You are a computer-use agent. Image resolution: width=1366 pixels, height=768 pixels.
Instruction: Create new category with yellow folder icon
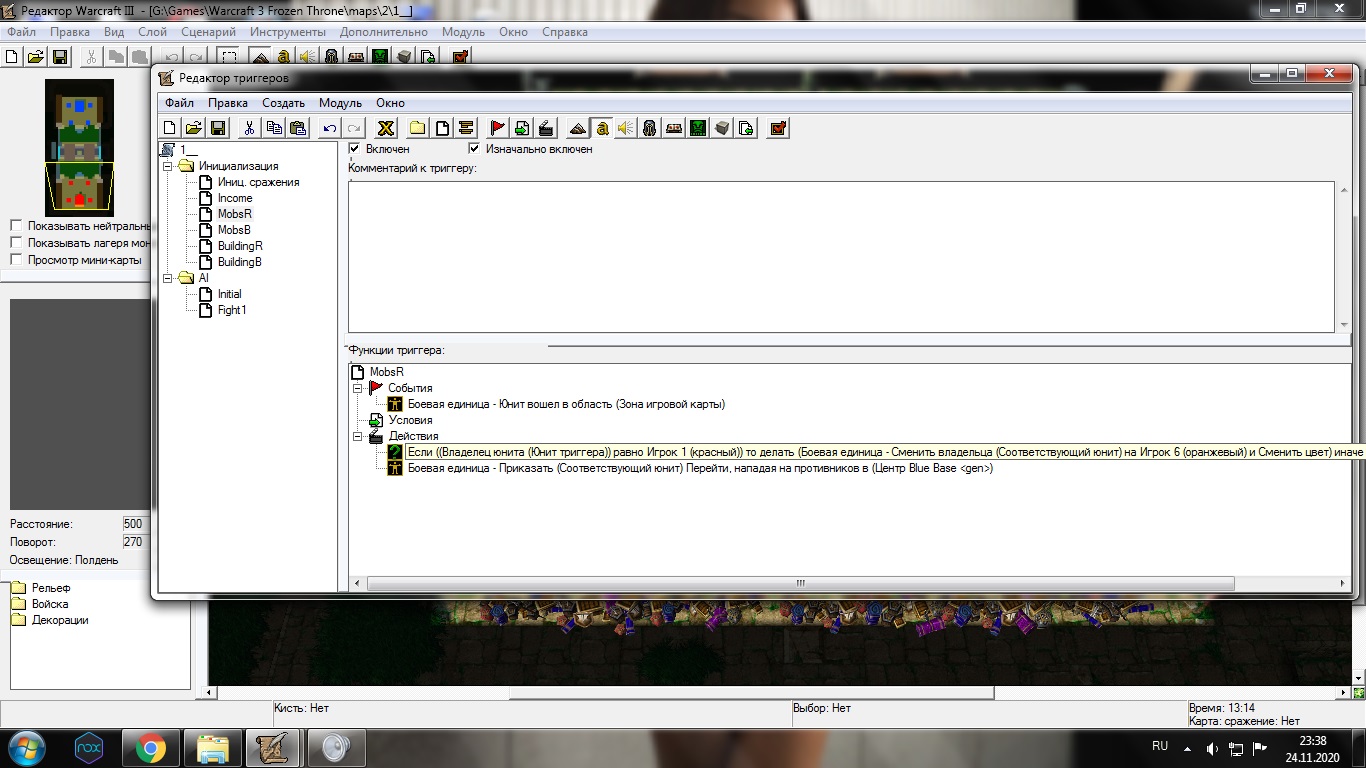click(x=417, y=128)
